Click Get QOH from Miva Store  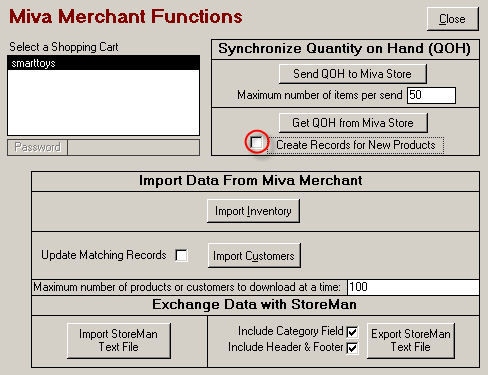(353, 123)
